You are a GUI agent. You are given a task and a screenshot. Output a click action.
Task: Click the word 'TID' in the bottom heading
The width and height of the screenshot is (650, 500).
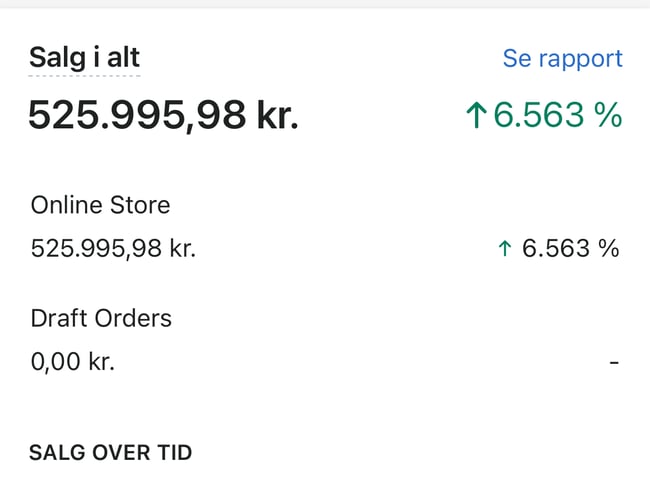[x=170, y=452]
